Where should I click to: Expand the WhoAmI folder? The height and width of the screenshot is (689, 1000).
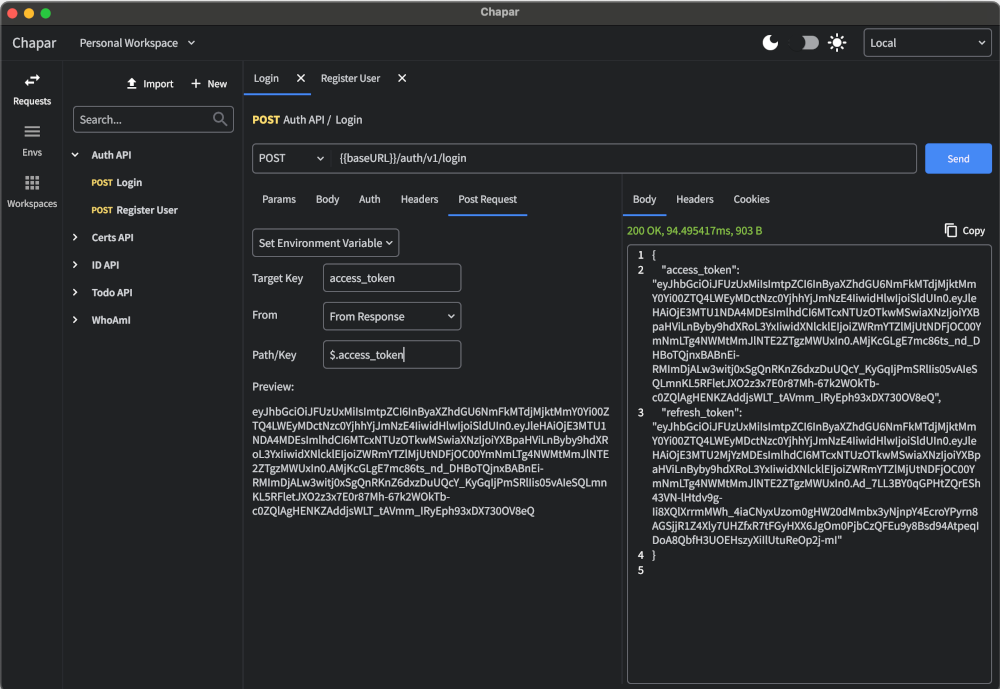point(75,320)
